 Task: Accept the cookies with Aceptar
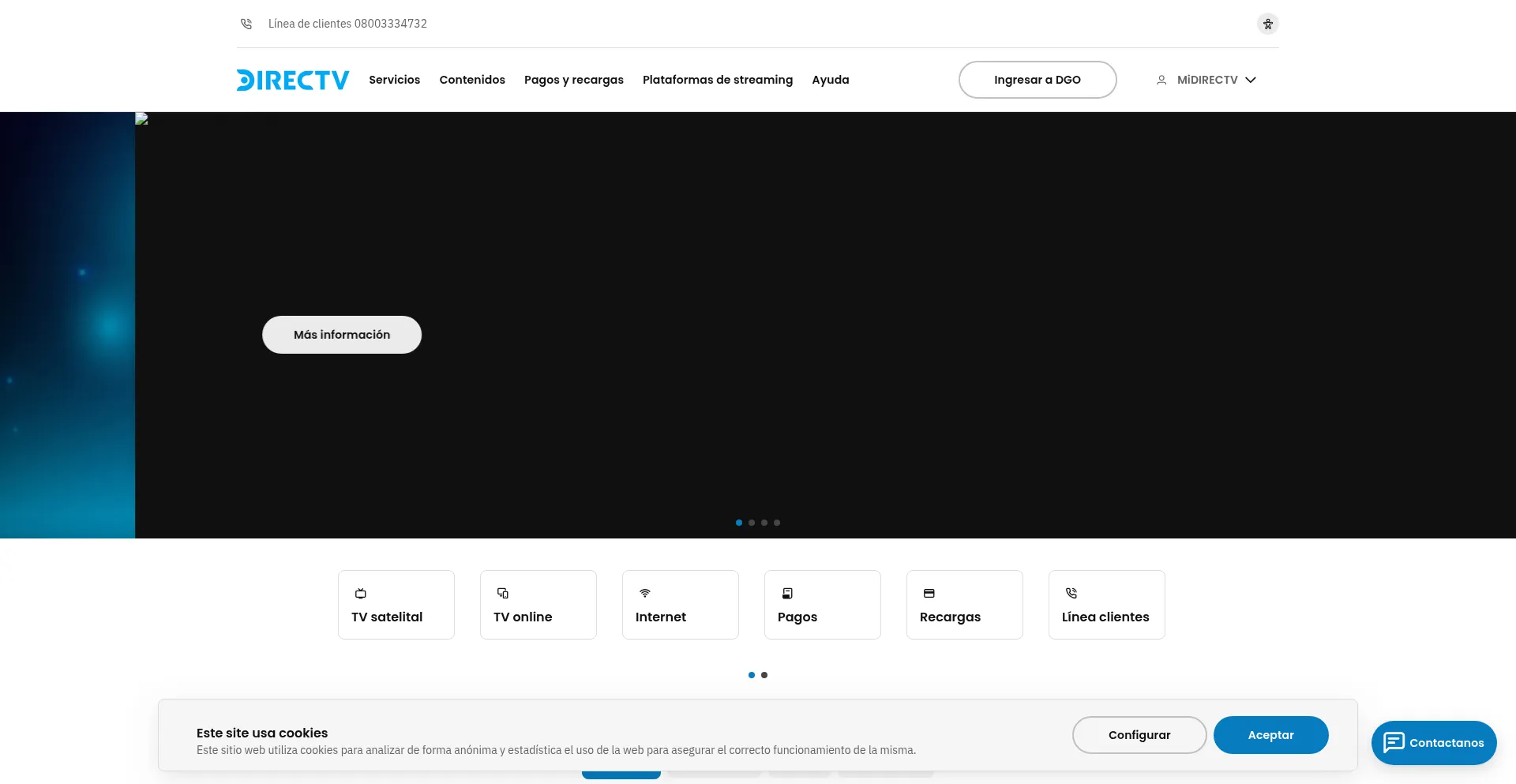pyautogui.click(x=1270, y=735)
